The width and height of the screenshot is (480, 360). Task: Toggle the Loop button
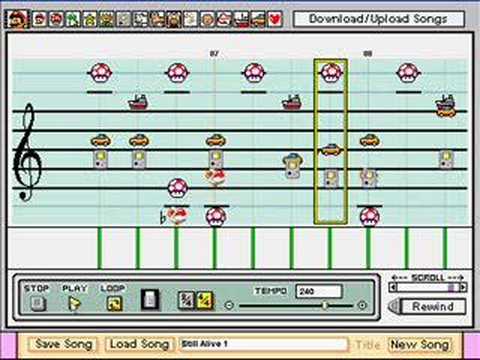[114, 303]
